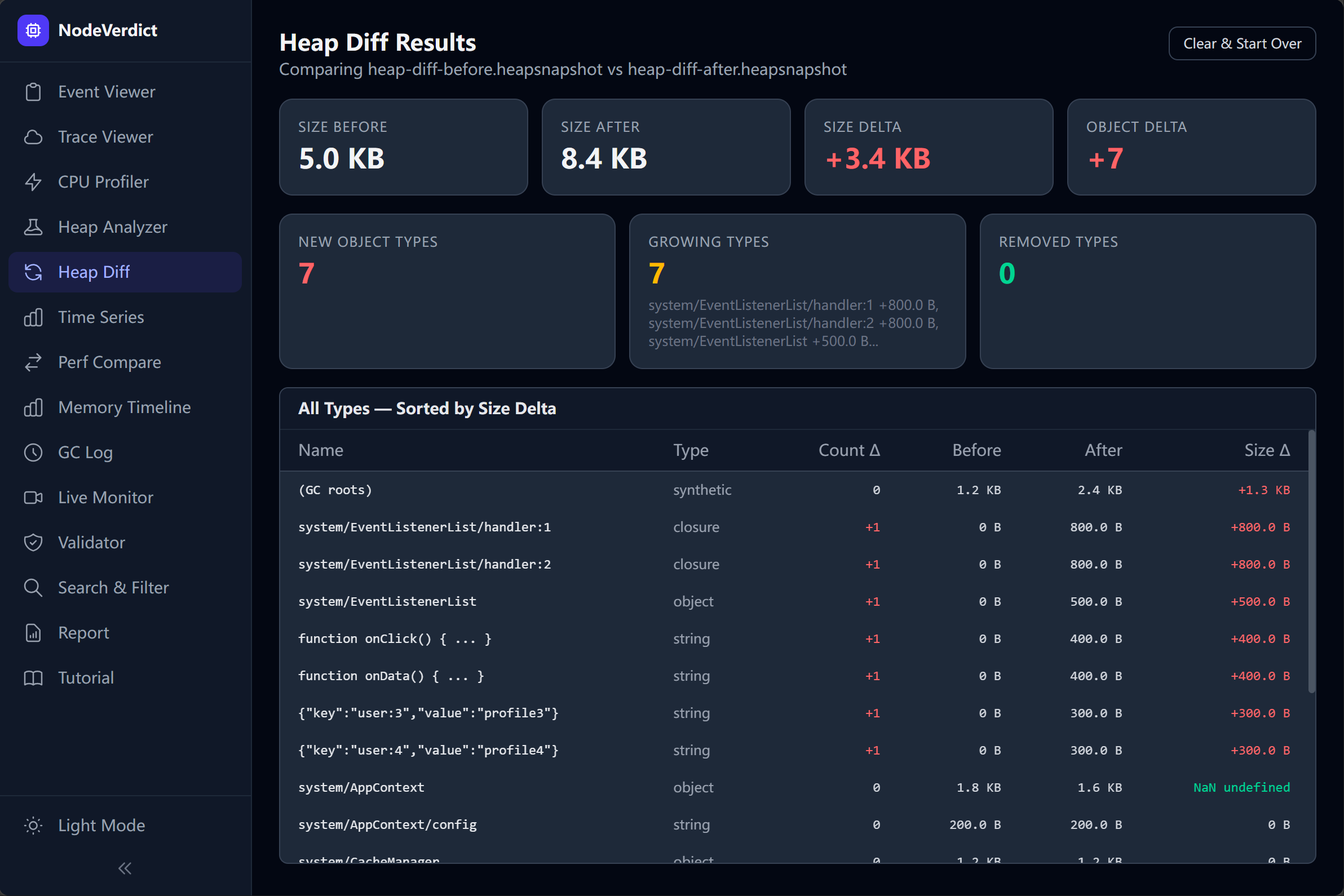Click the Heap Analyzer flask icon

point(33,228)
